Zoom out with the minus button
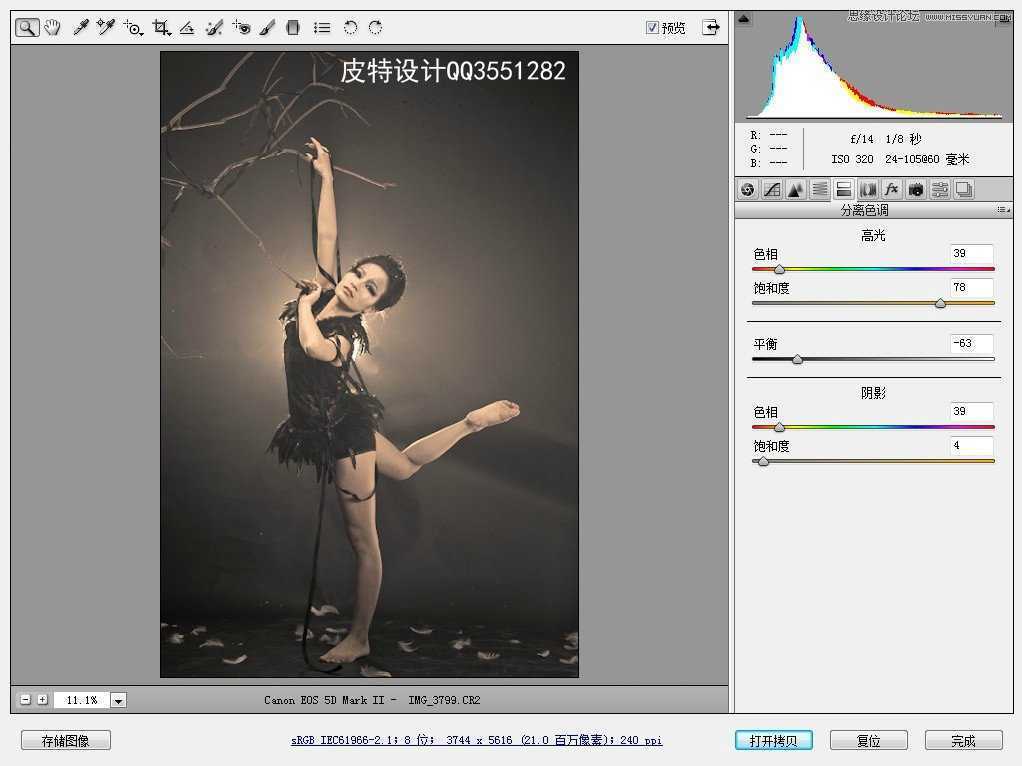Image resolution: width=1022 pixels, height=766 pixels. click(x=25, y=700)
